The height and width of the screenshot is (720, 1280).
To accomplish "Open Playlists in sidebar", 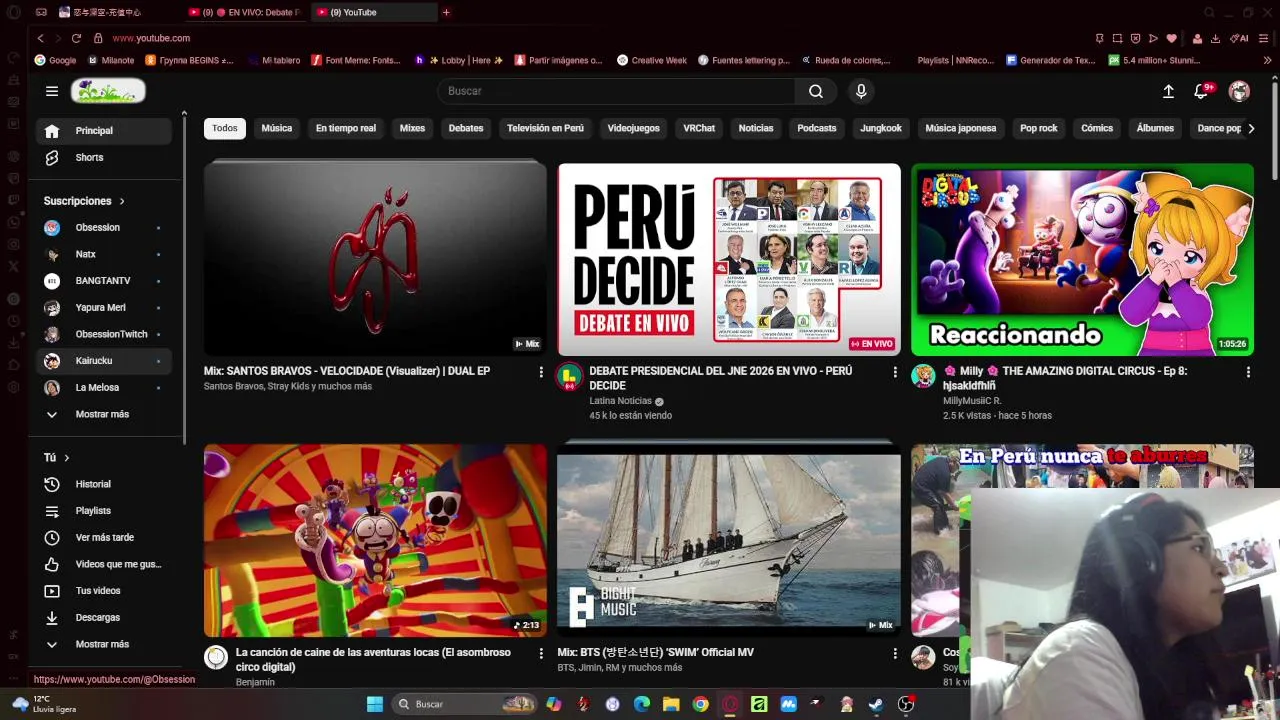I will coord(105,511).
